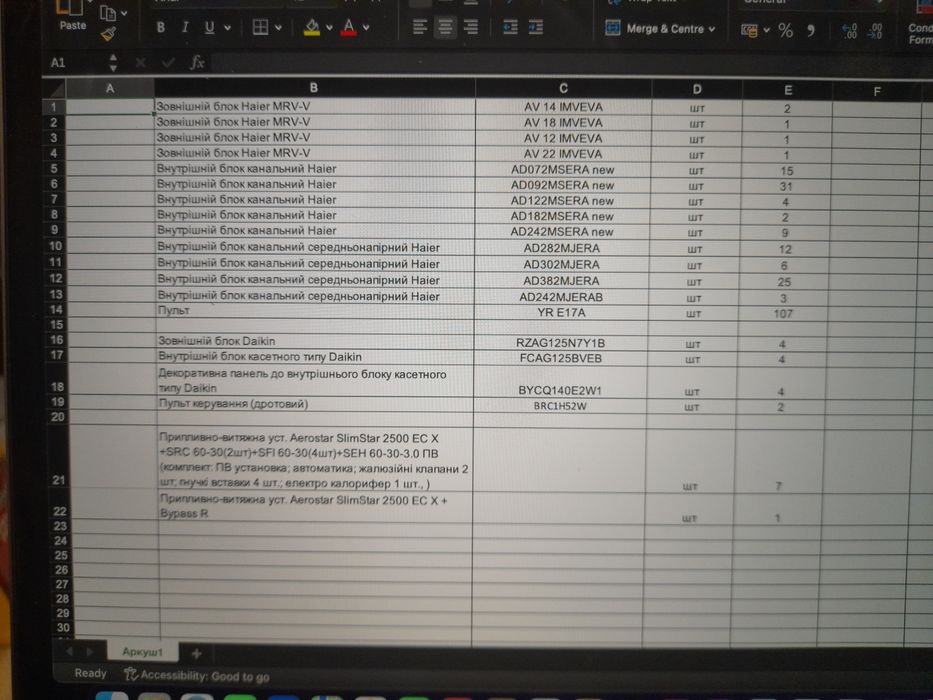
Task: Click cell AD072MSERA new
Action: [x=562, y=170]
